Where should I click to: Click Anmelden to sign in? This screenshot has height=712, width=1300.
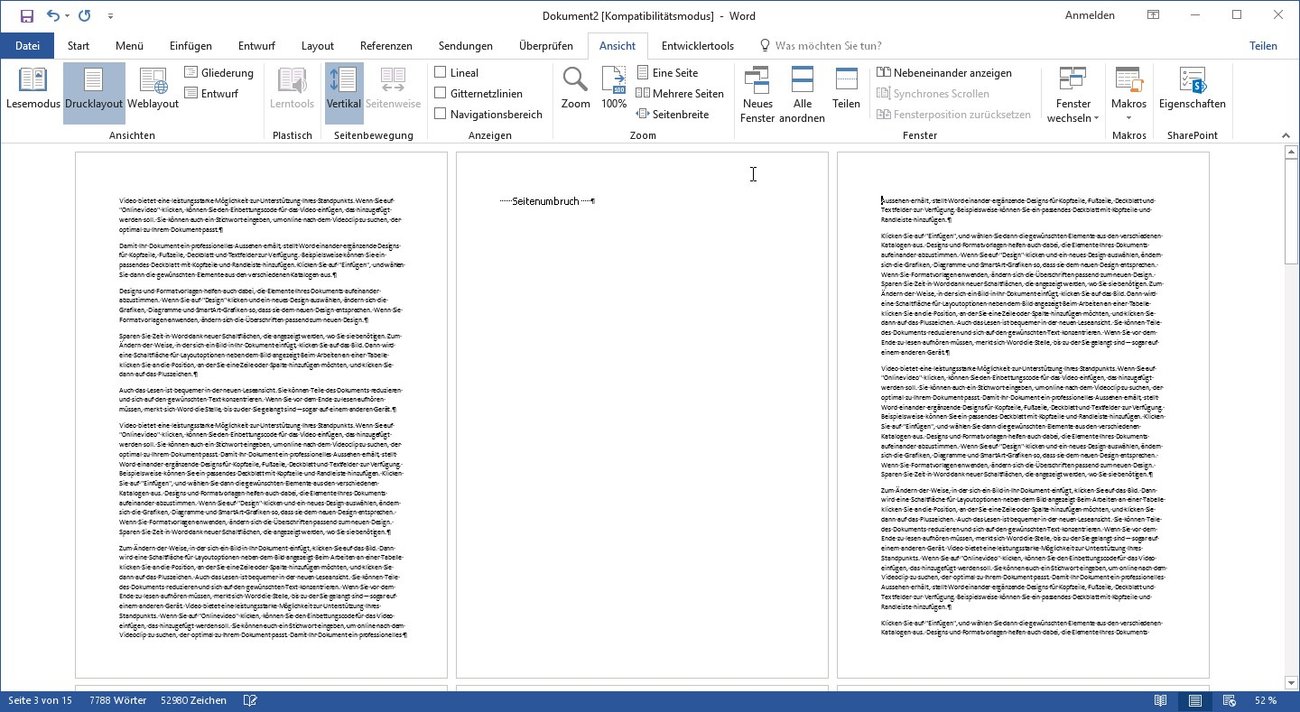coord(1090,16)
